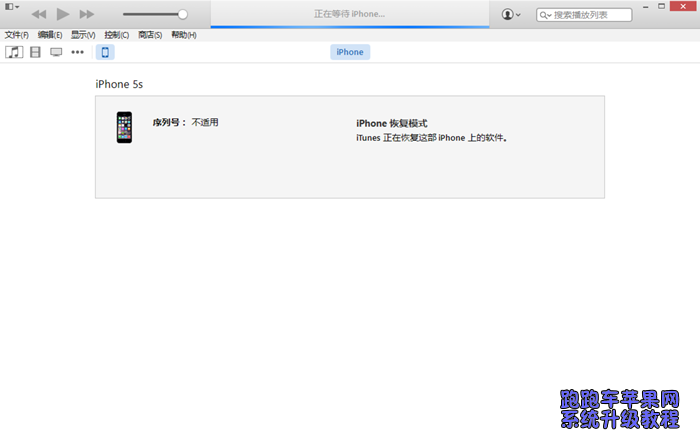Click the 正在等待 iPhone status text
Image resolution: width=700 pixels, height=444 pixels.
(x=350, y=14)
